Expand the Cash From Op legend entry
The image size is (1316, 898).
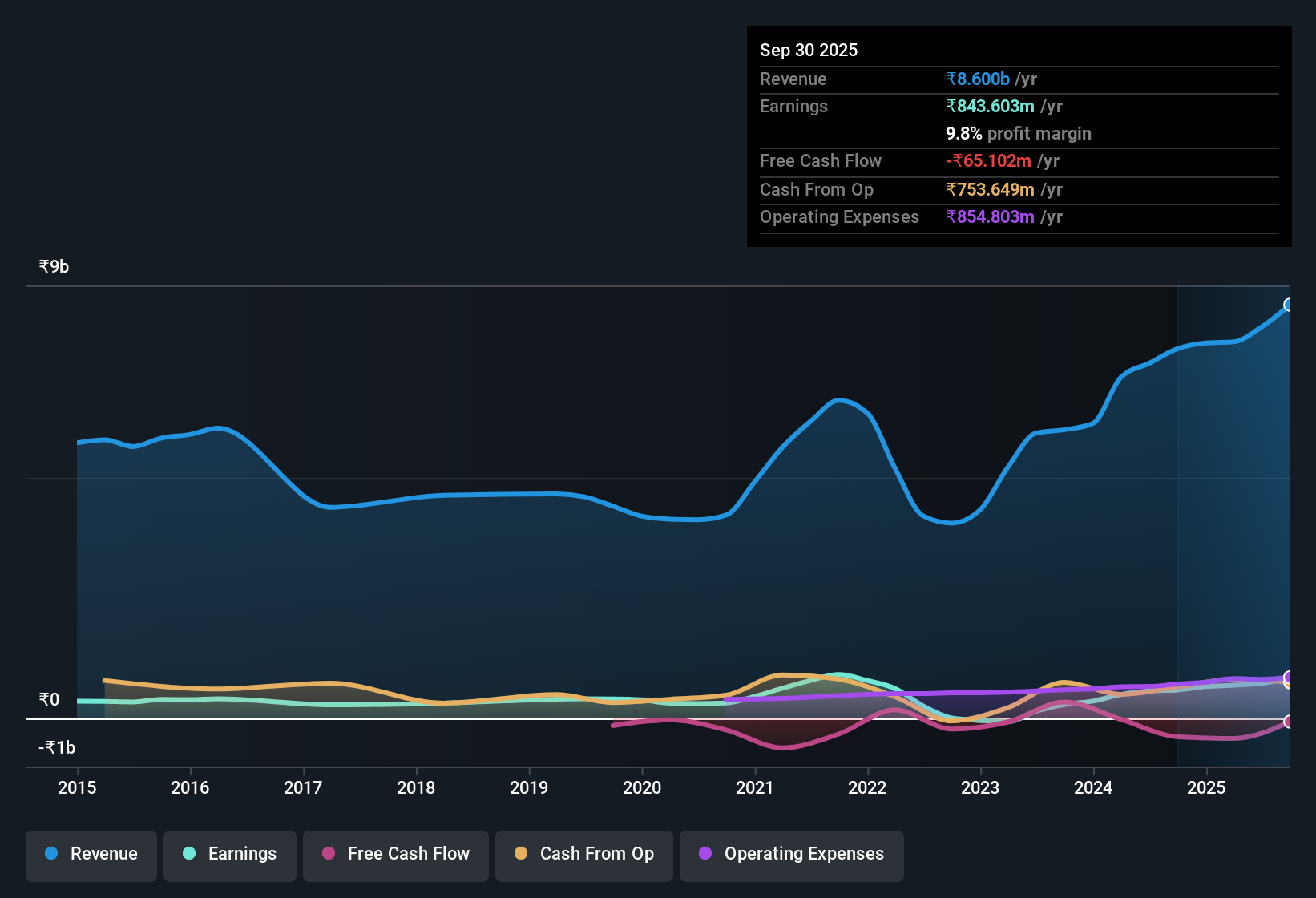583,854
